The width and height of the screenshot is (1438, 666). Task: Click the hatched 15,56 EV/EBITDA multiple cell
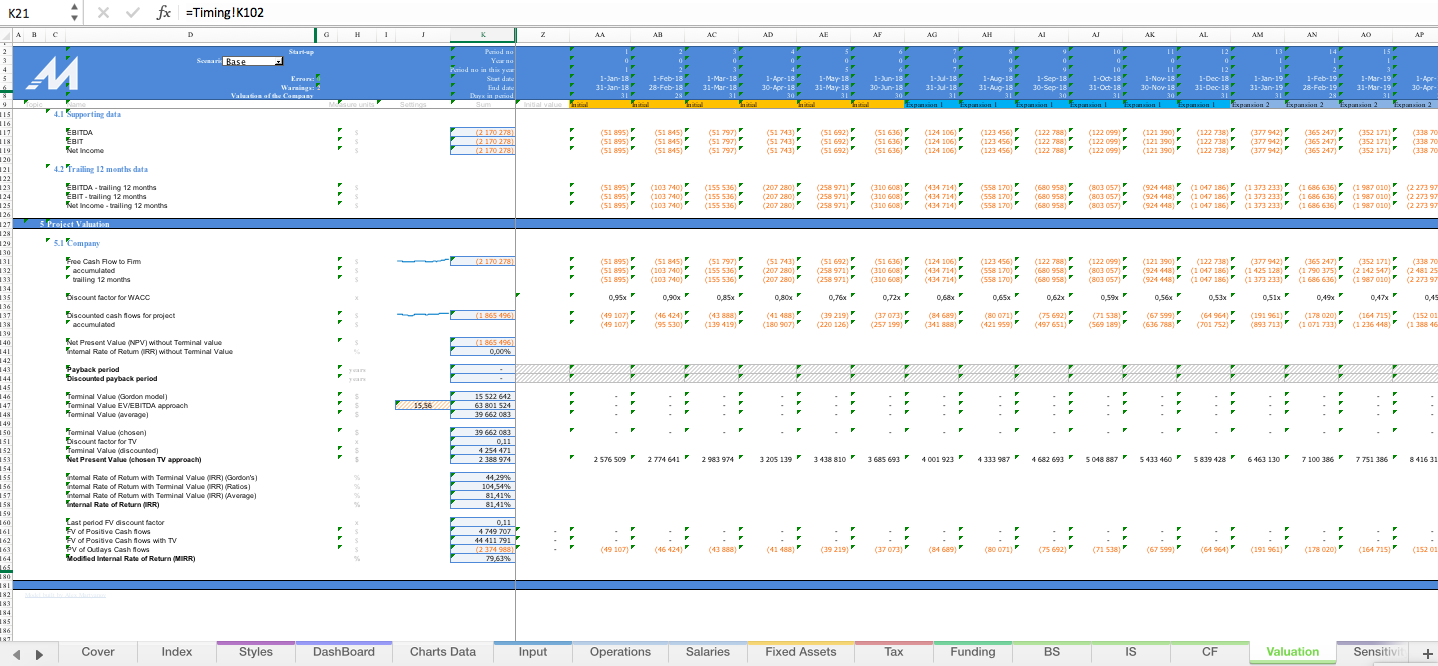pyautogui.click(x=423, y=406)
